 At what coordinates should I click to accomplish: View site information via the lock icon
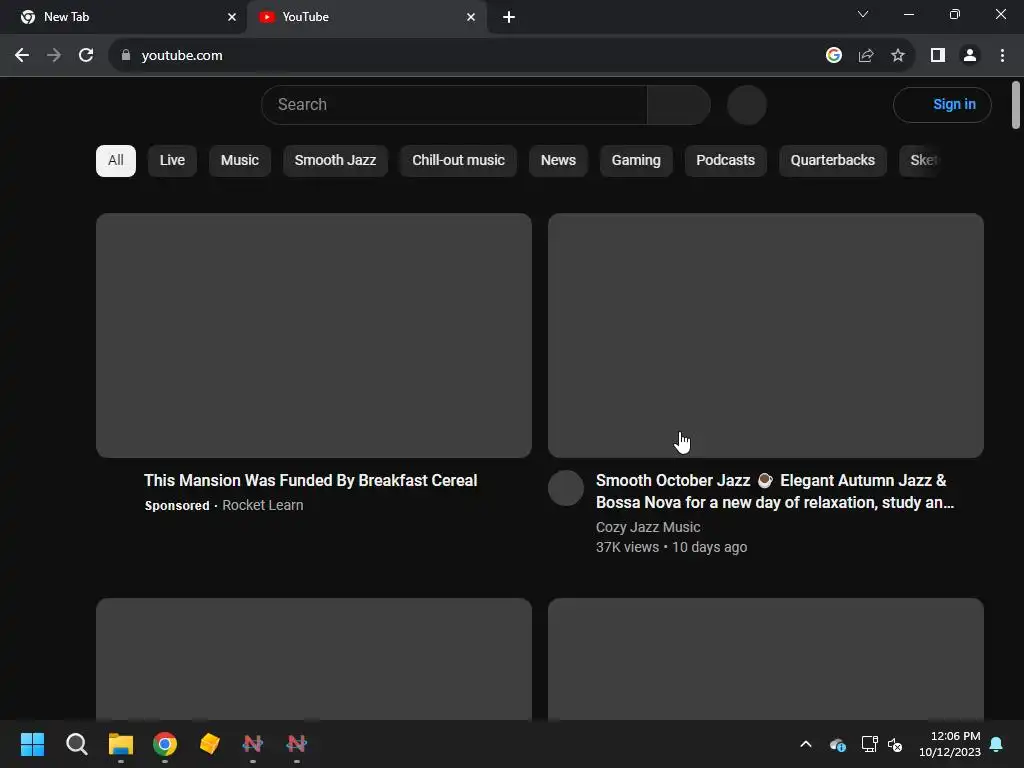126,56
